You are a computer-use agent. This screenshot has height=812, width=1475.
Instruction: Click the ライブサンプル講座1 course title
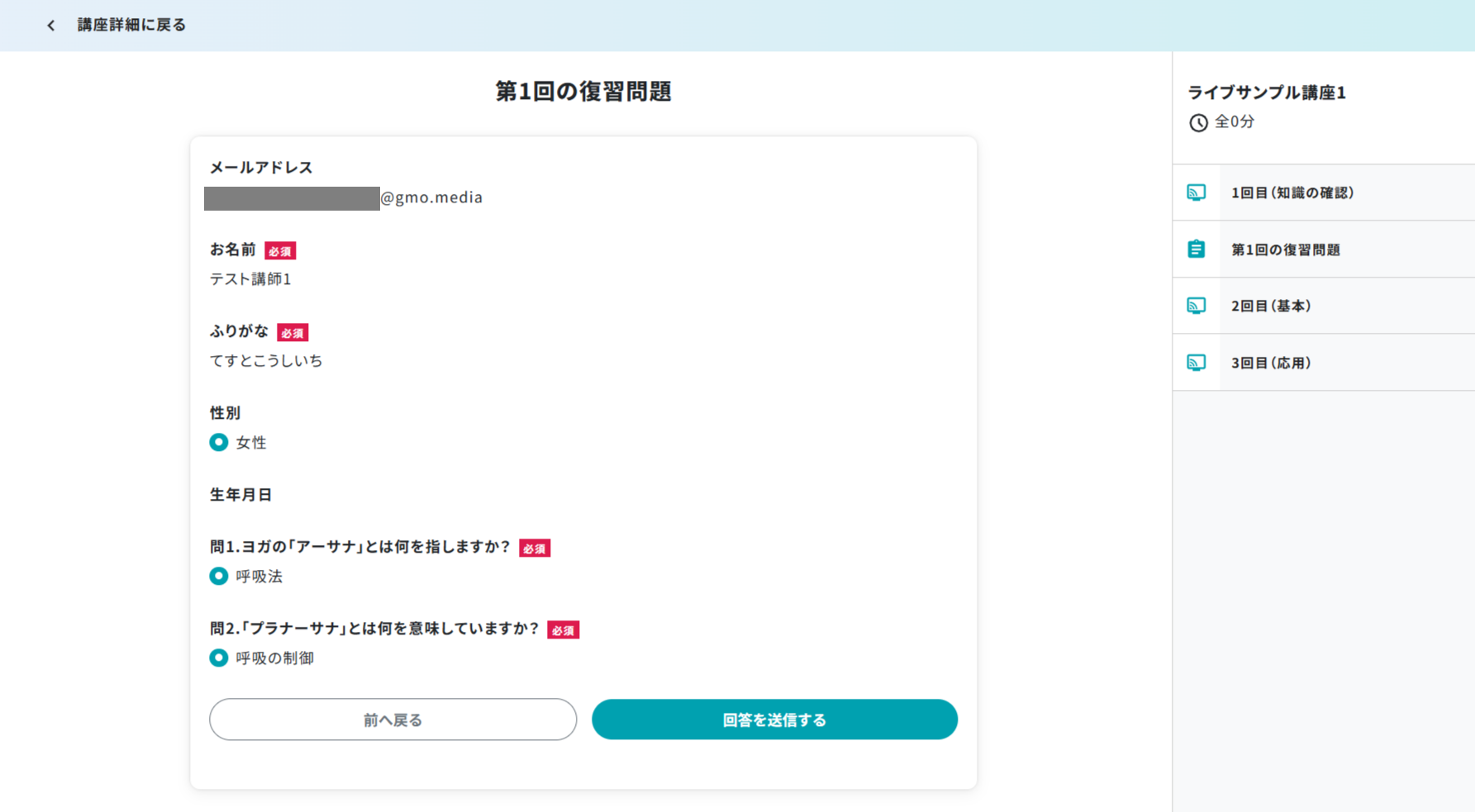pos(1266,93)
